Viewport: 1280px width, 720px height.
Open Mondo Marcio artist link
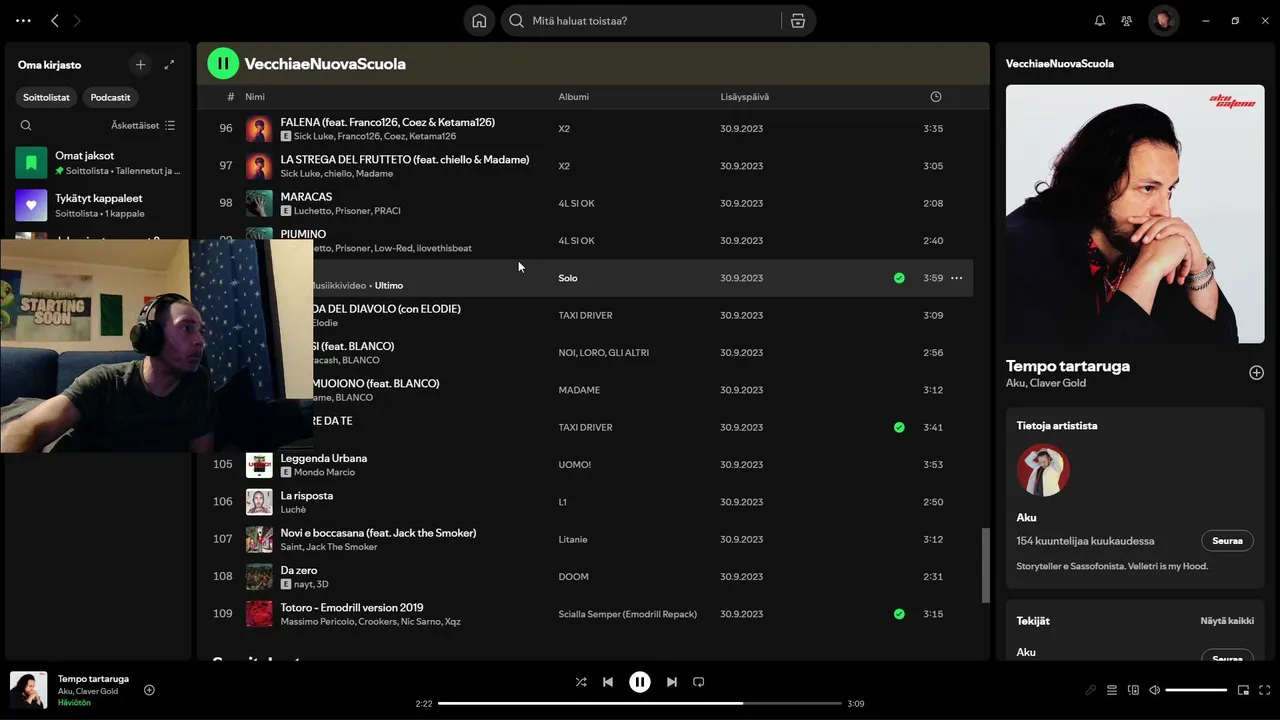324,472
